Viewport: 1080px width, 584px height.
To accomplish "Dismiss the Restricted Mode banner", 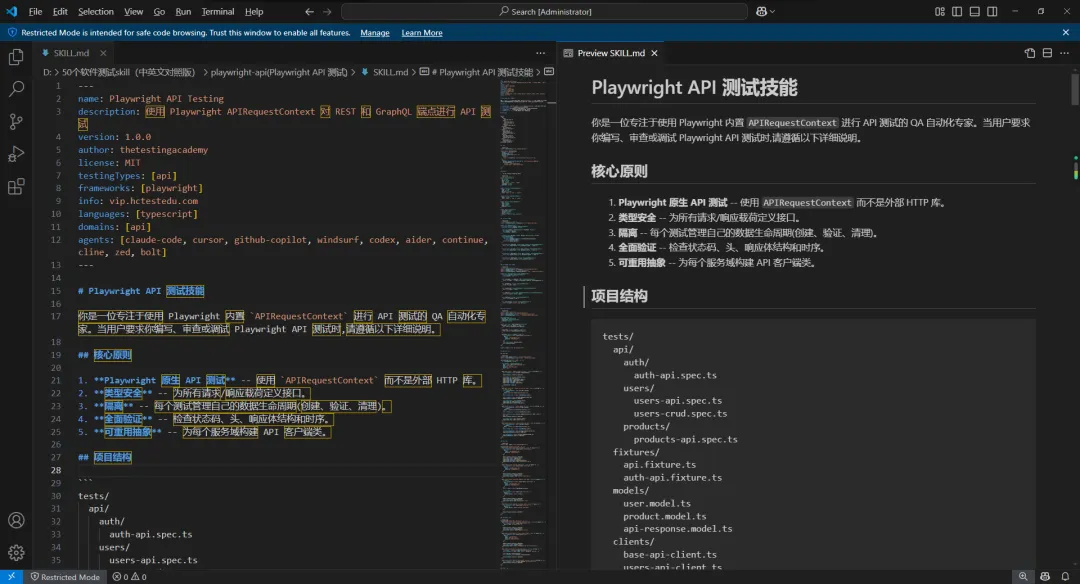I will click(1066, 32).
